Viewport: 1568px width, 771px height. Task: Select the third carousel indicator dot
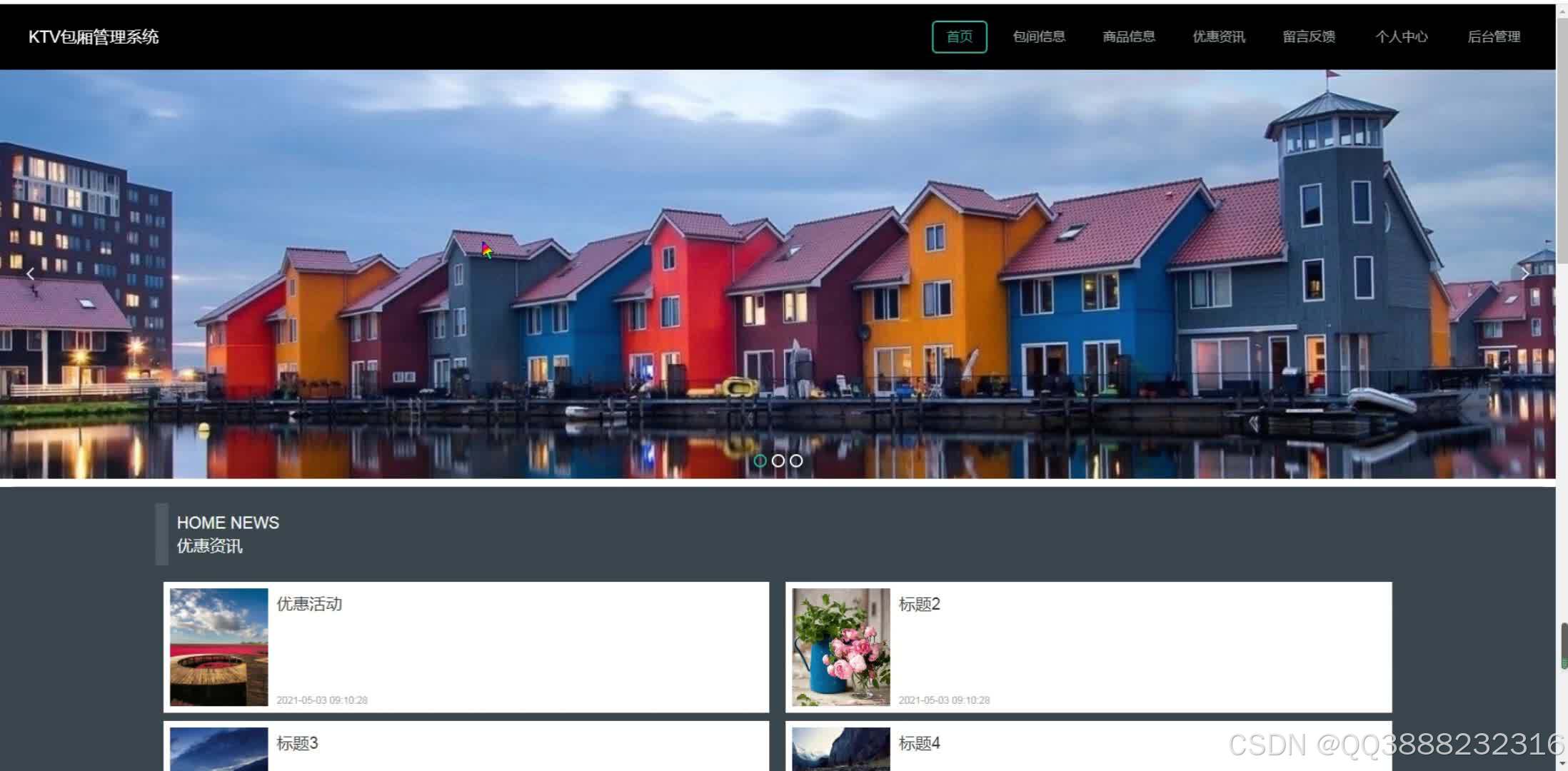pos(796,461)
